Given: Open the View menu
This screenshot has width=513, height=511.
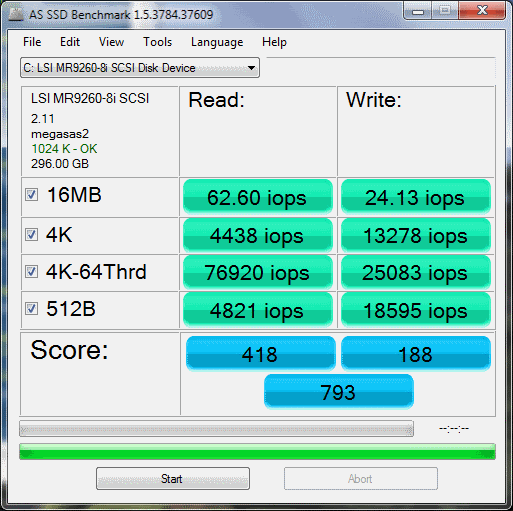Looking at the screenshot, I should point(111,42).
